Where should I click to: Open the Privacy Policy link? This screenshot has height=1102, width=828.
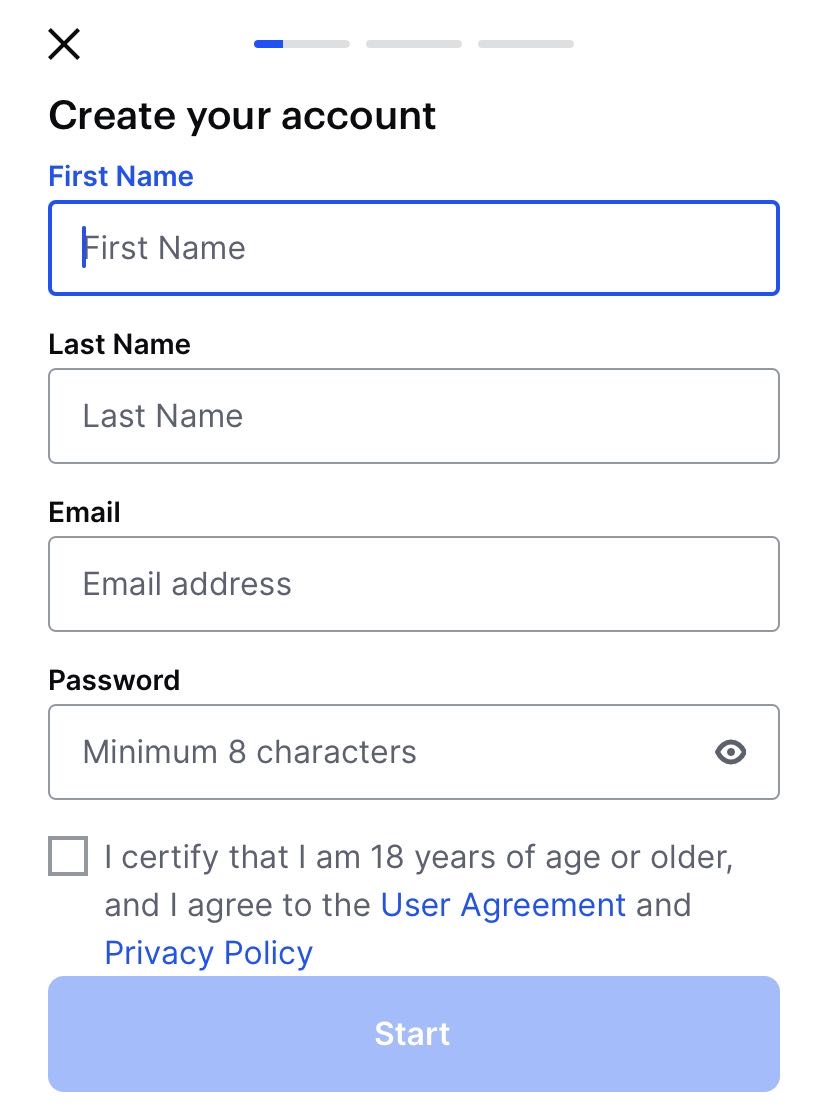point(209,953)
